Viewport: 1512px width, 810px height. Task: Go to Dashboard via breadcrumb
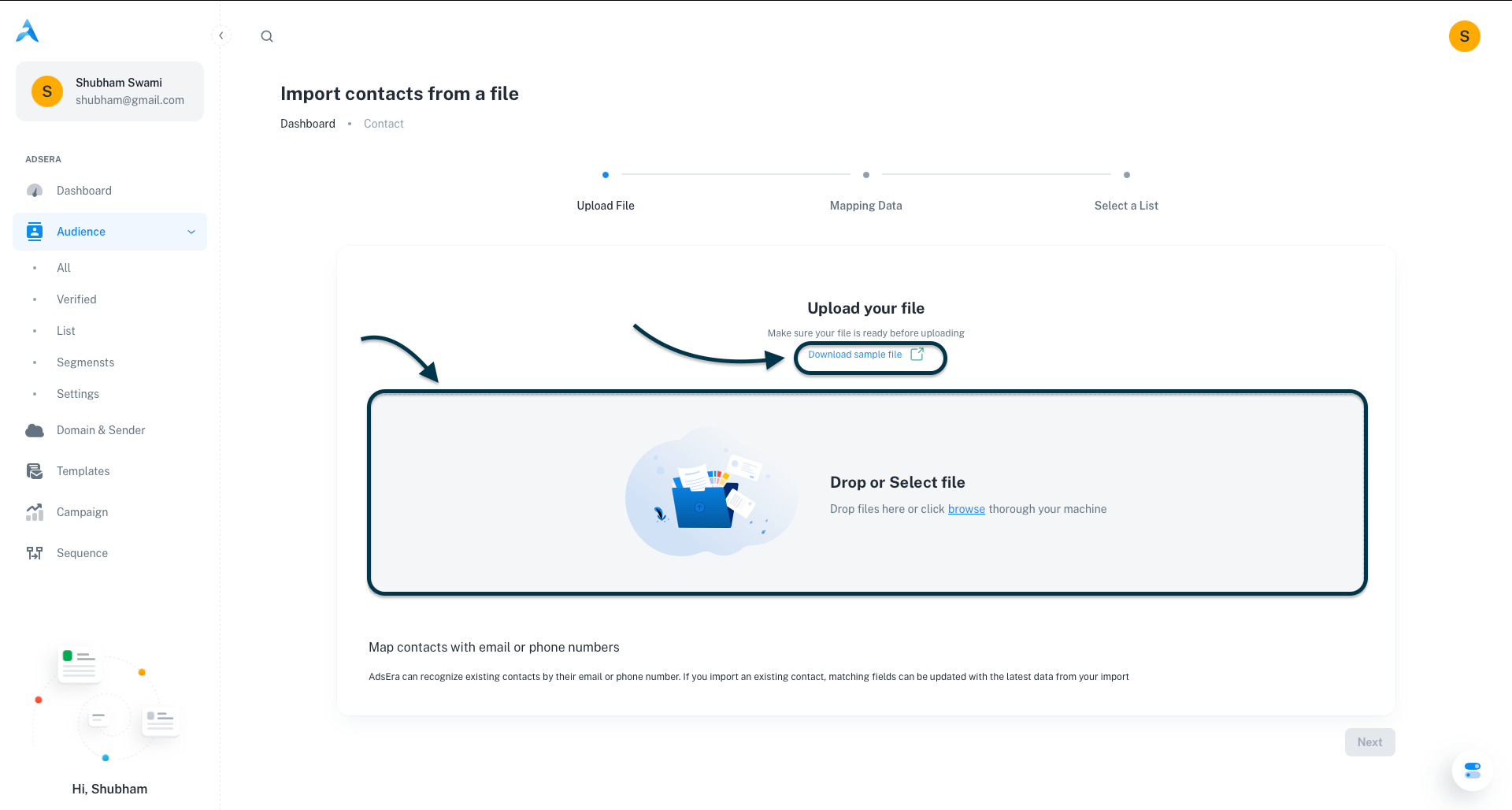click(308, 124)
